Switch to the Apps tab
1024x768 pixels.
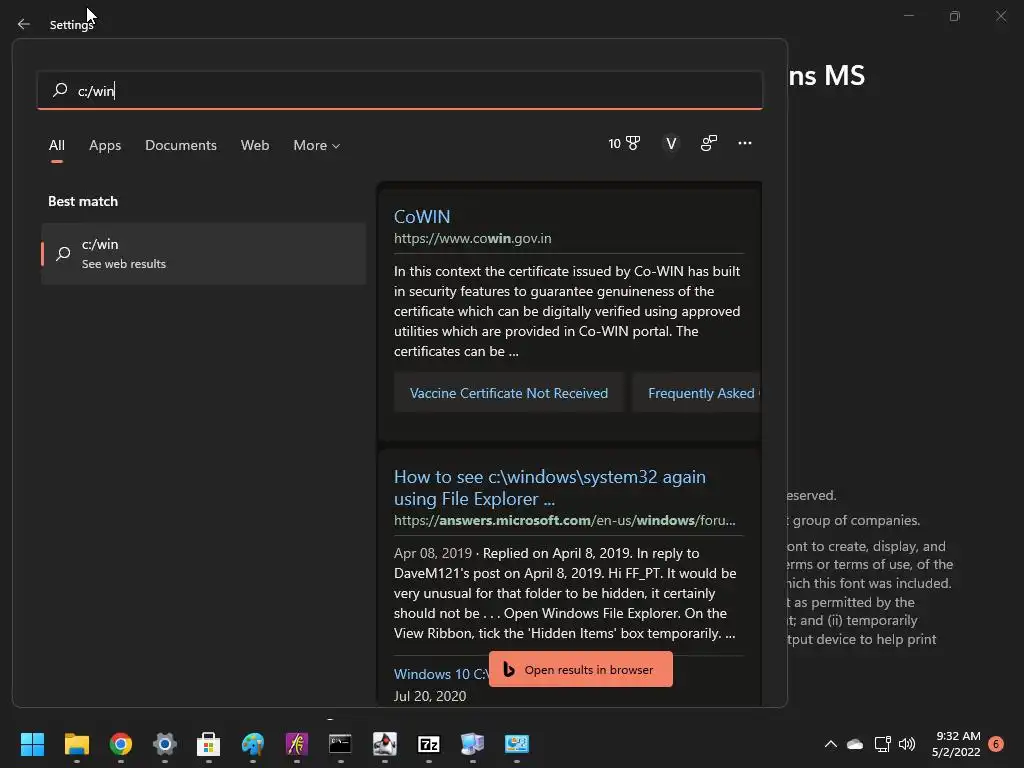[x=105, y=145]
